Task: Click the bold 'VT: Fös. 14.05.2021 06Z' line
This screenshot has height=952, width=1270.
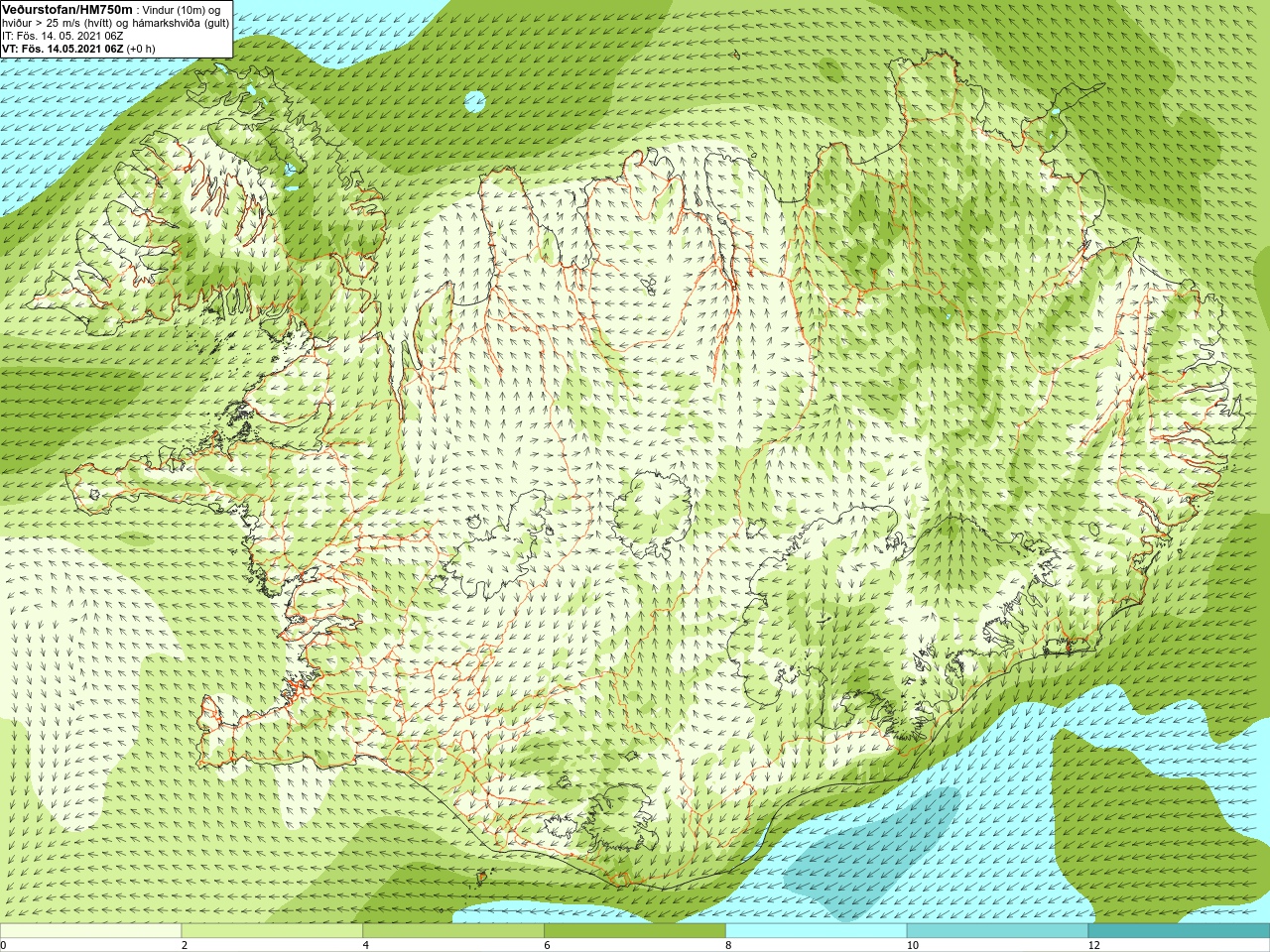Action: (x=63, y=49)
